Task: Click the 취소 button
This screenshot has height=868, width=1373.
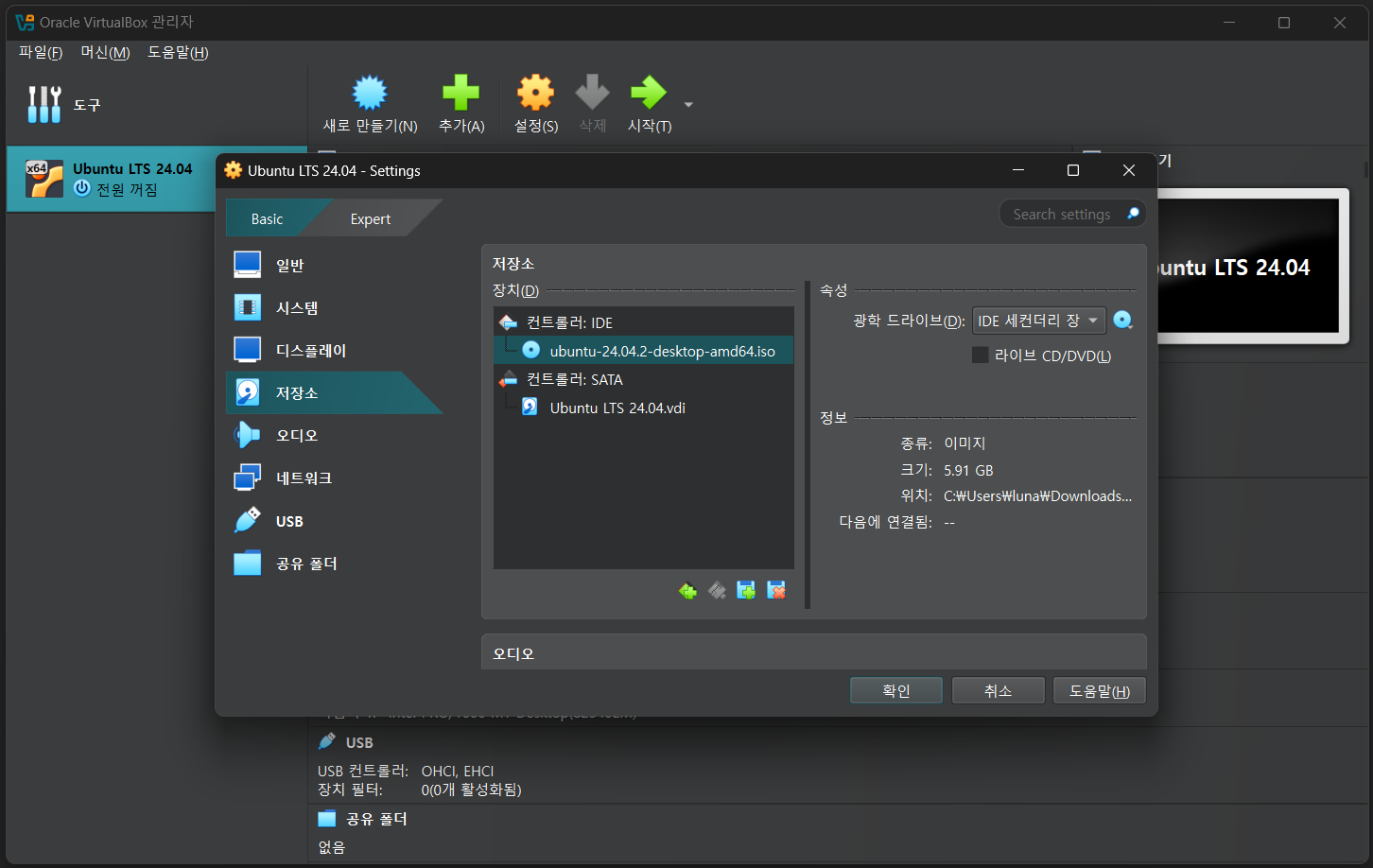Action: [998, 690]
